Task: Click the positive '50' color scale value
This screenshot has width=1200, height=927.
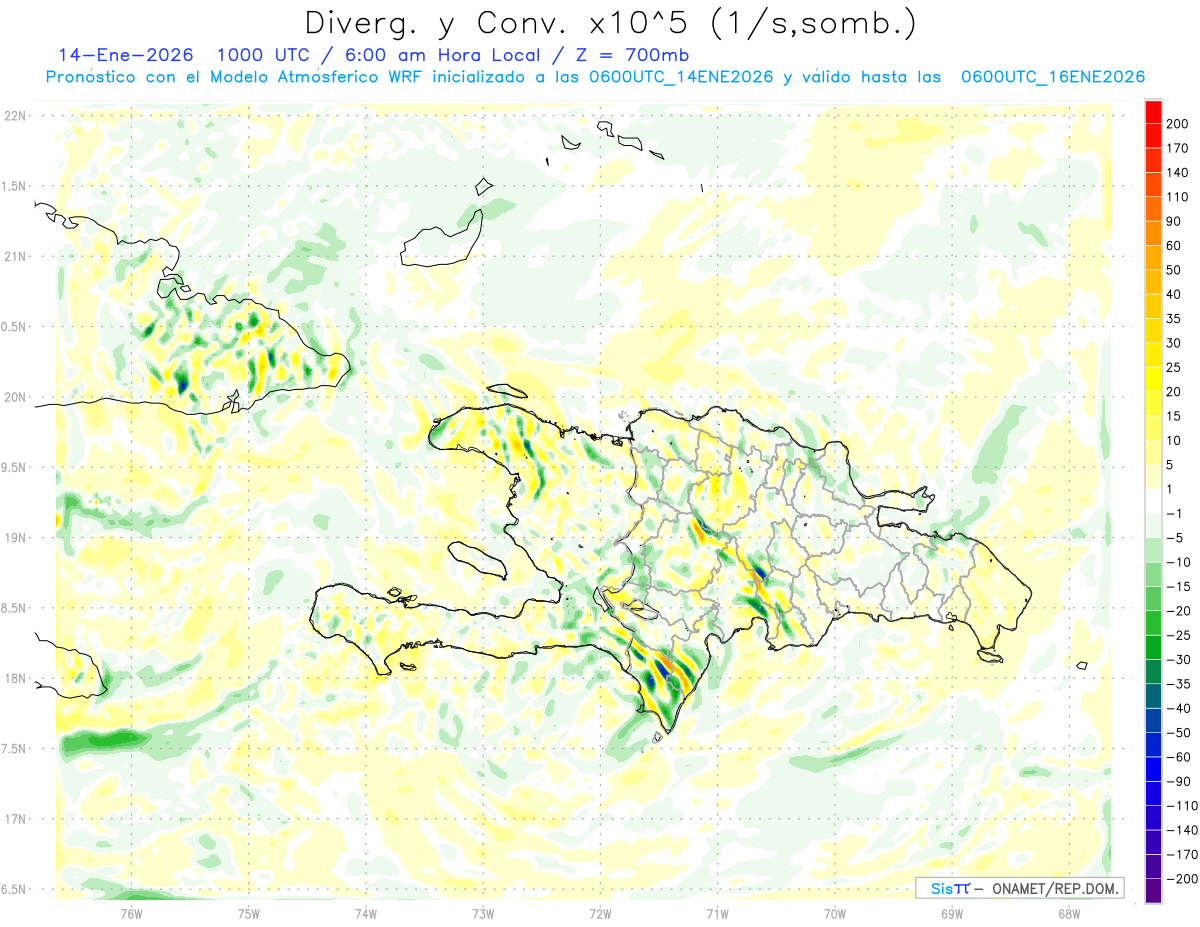Action: pyautogui.click(x=1174, y=270)
